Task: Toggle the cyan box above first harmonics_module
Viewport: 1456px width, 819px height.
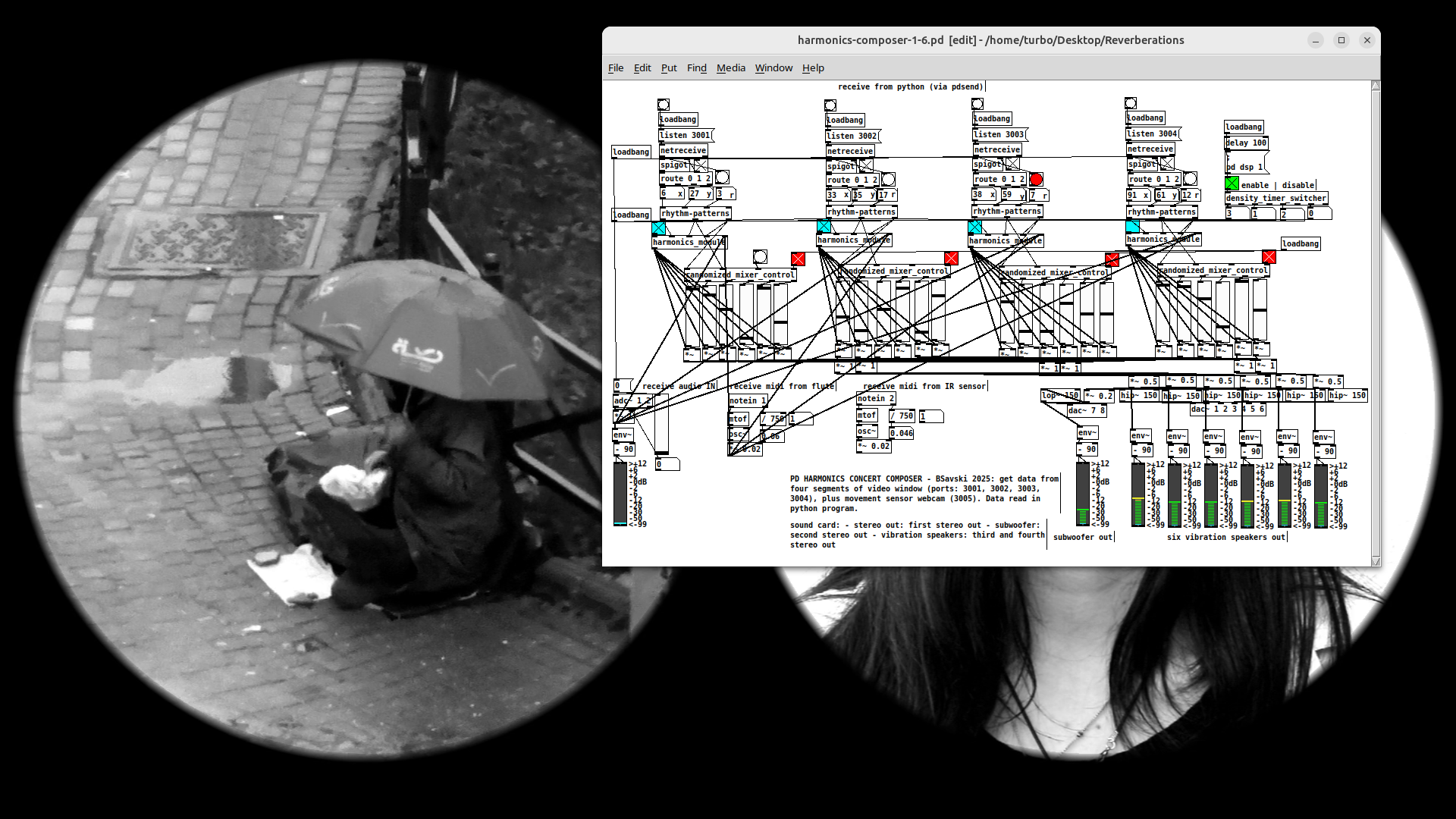Action: [x=658, y=228]
